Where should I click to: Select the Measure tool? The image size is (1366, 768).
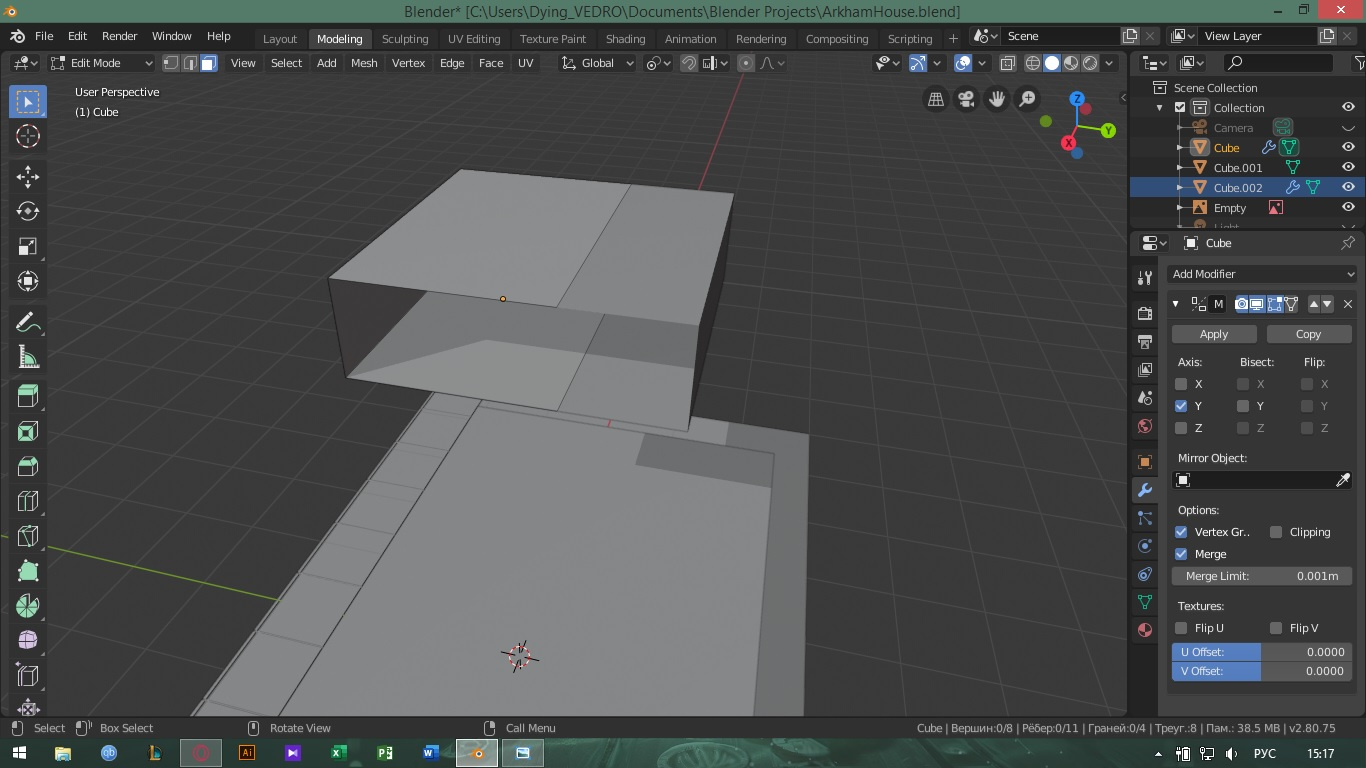tap(28, 357)
